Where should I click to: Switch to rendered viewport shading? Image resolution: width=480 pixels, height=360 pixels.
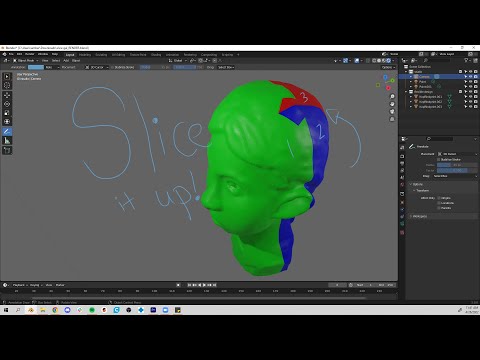[x=388, y=61]
